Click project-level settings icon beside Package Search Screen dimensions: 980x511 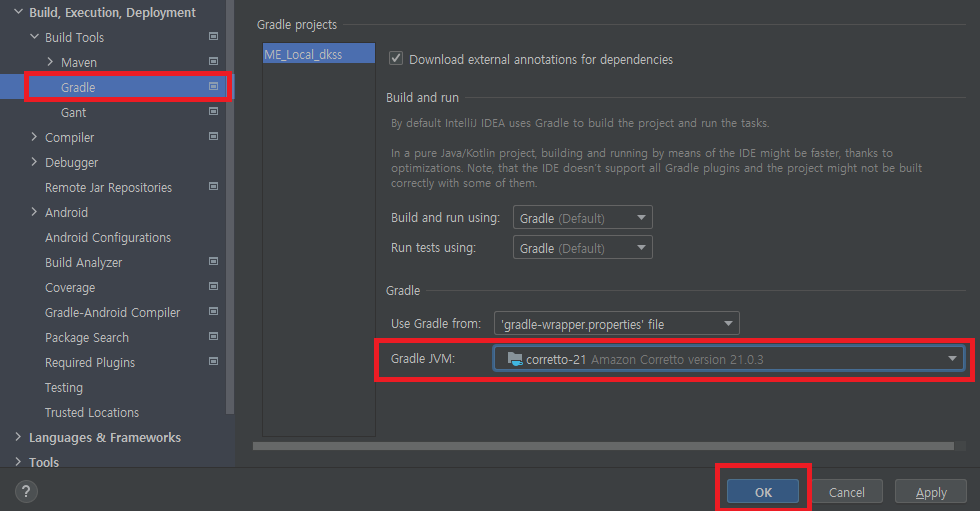tap(213, 336)
